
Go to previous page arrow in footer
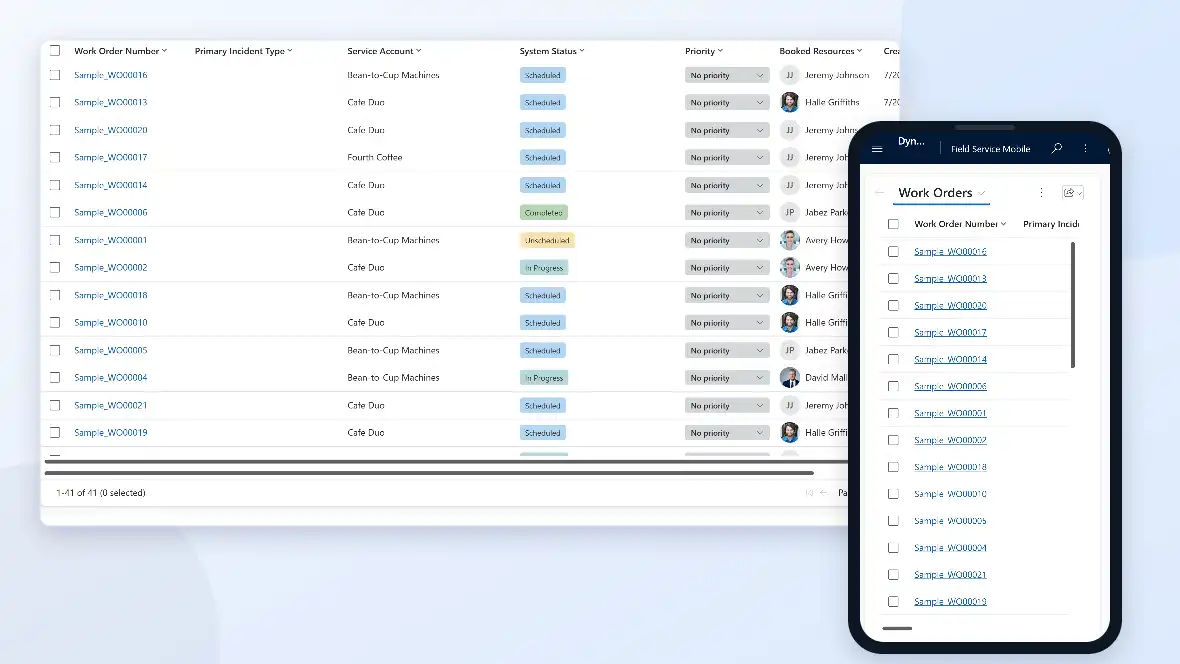pos(823,493)
